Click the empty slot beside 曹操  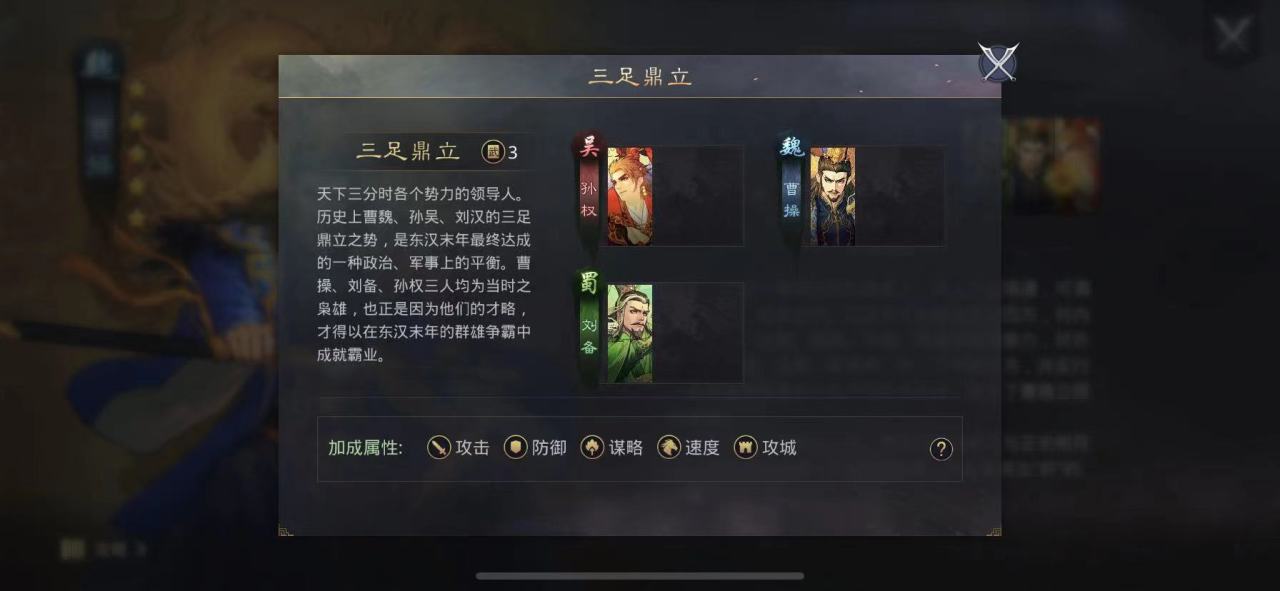[x=900, y=196]
